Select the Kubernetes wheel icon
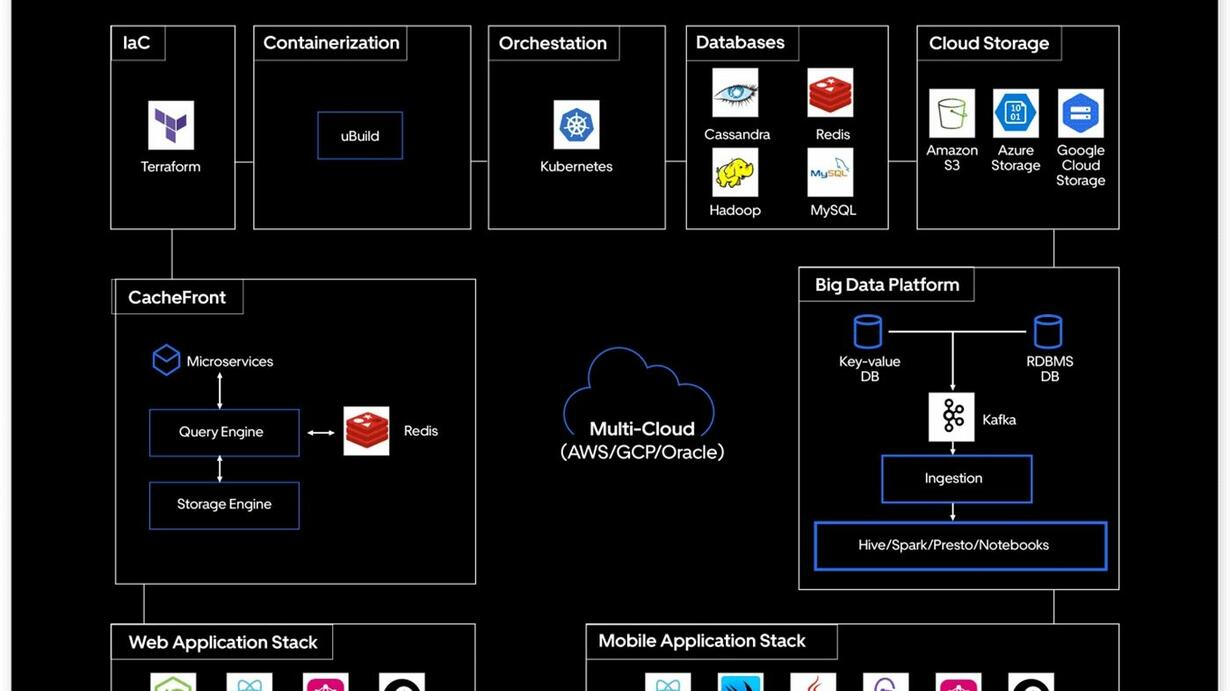Viewport: 1230px width, 691px height. [x=577, y=125]
